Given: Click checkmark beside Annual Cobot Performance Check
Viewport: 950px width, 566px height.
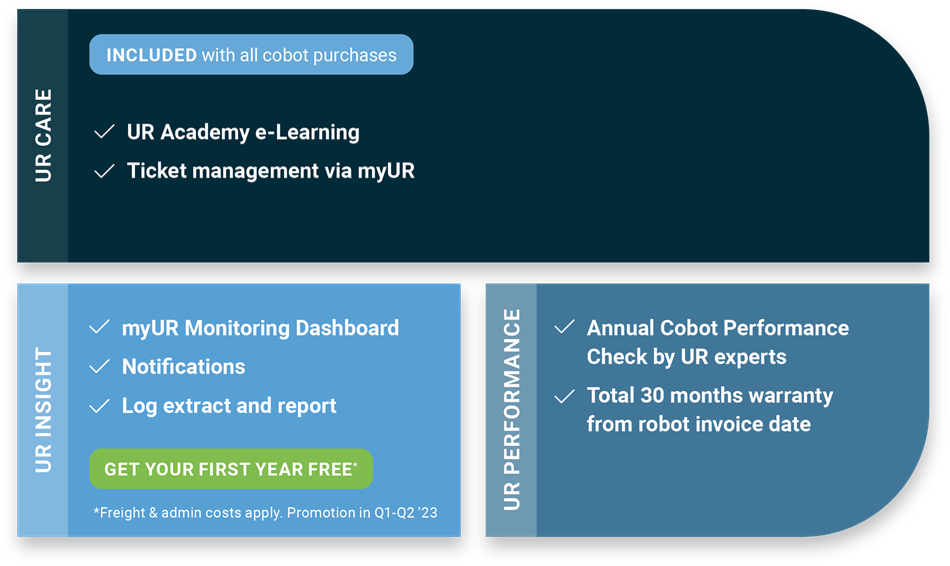Looking at the screenshot, I should 564,327.
